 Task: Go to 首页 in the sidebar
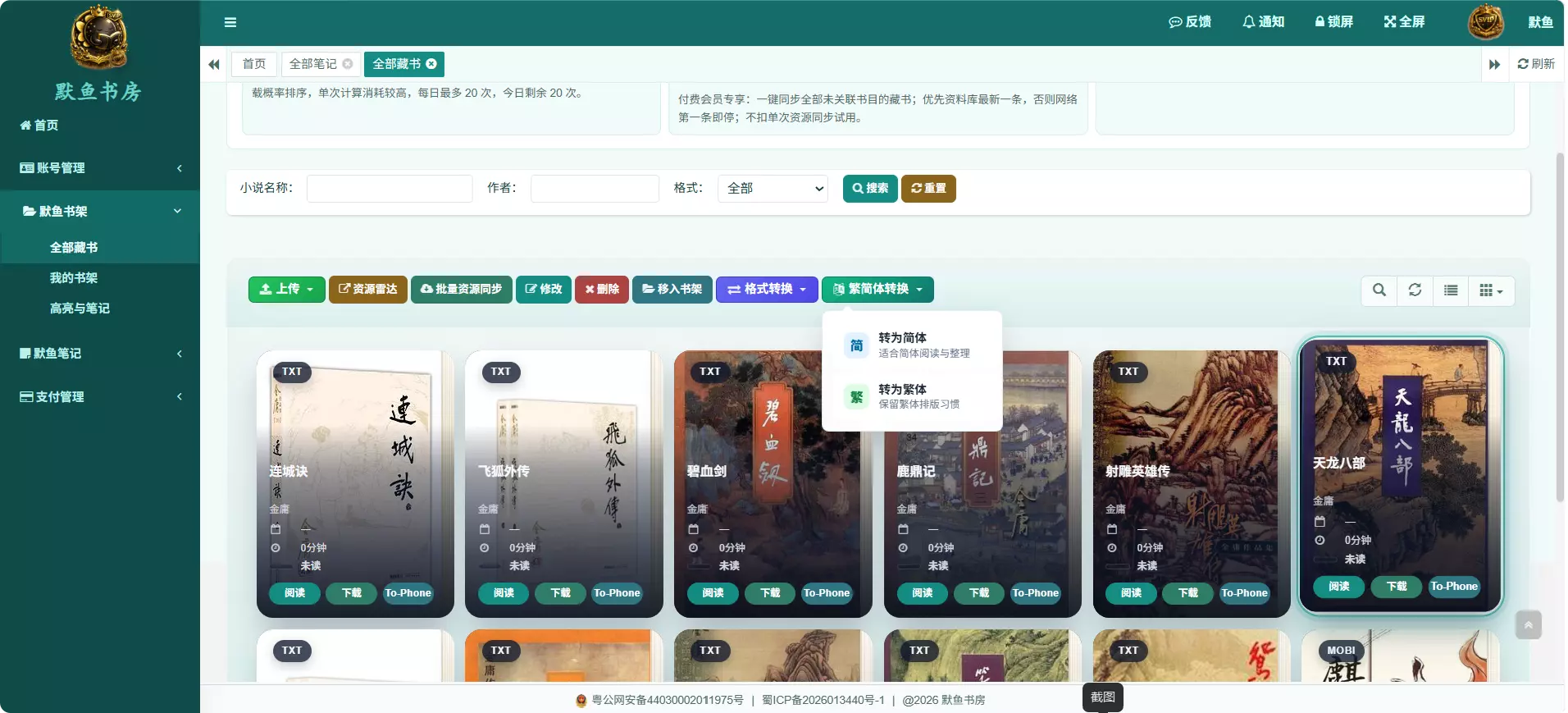[x=100, y=126]
